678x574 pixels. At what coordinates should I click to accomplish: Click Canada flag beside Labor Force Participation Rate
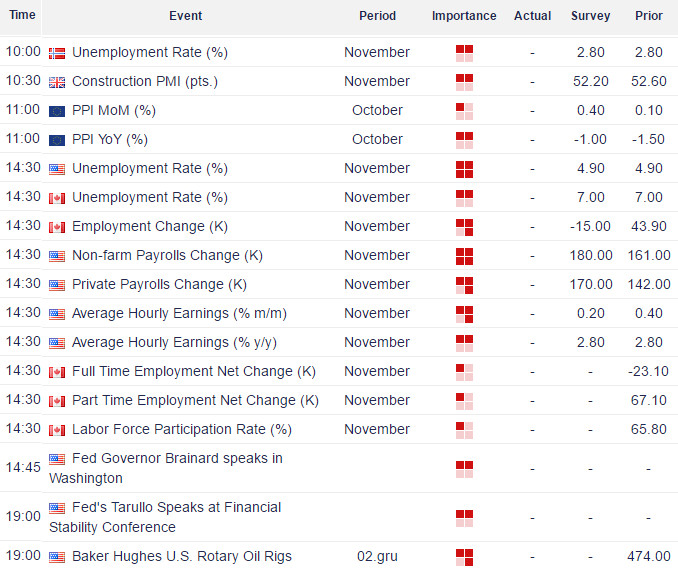tap(57, 429)
